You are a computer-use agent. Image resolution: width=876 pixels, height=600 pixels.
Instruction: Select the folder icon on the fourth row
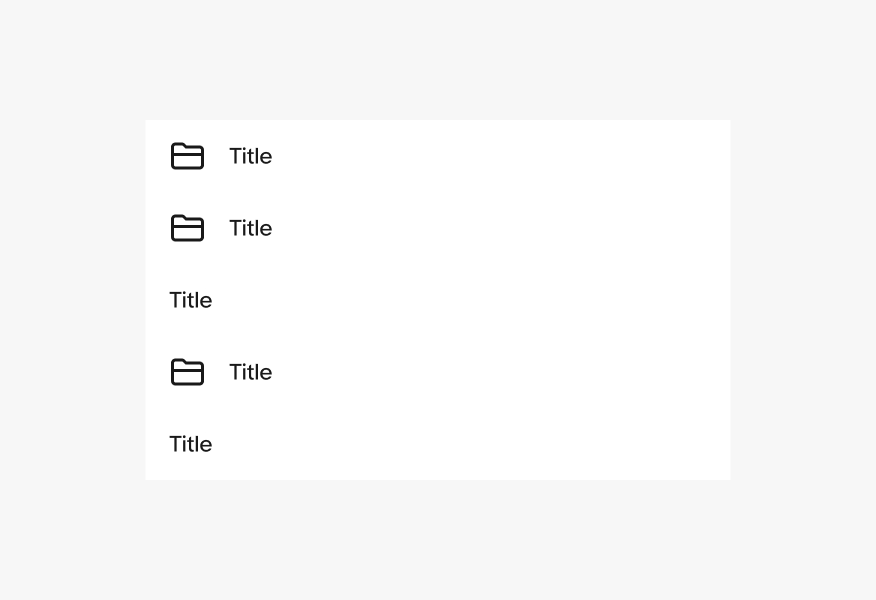tap(187, 372)
